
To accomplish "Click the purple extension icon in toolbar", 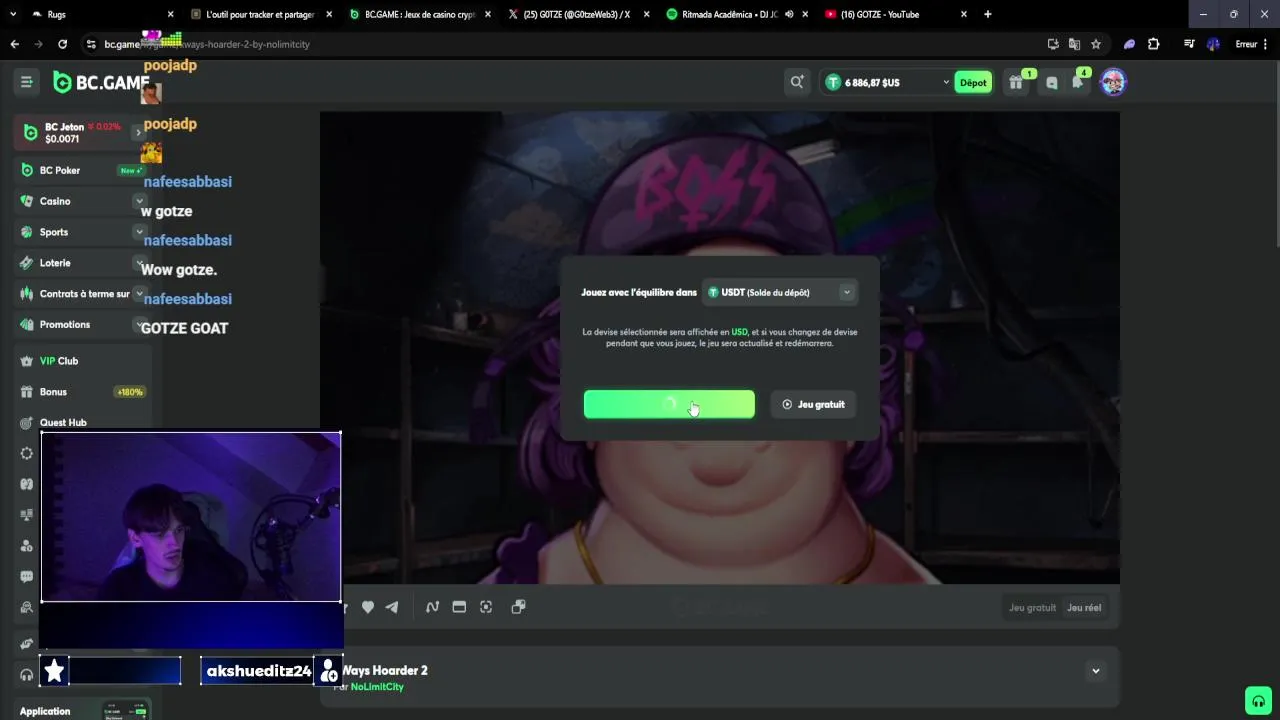I will point(1129,44).
